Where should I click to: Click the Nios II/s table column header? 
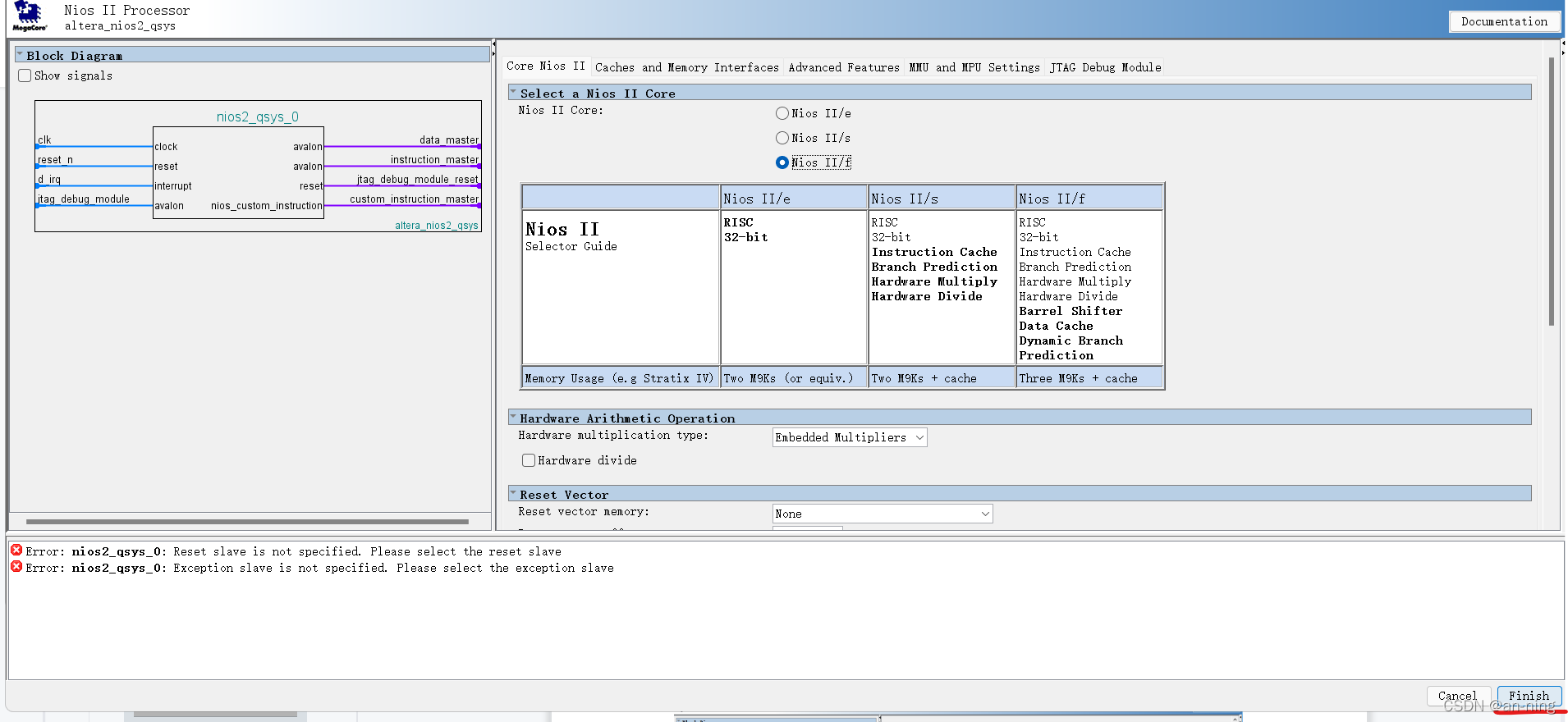point(942,198)
